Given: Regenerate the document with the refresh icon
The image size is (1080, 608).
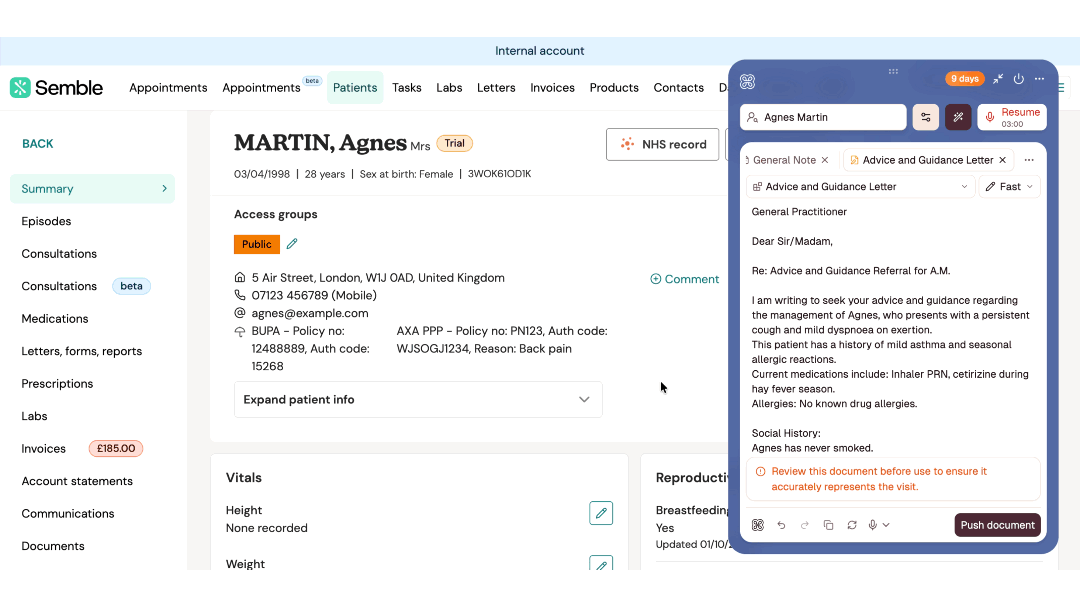Looking at the screenshot, I should point(852,525).
